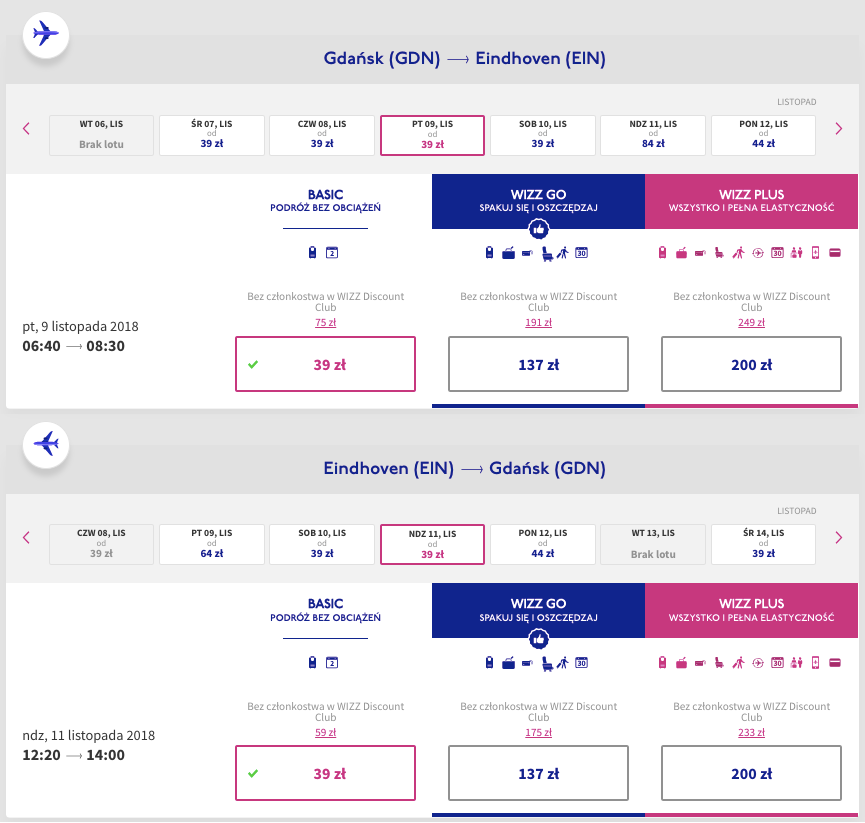The height and width of the screenshot is (823, 865).
Task: Show earlier outbound dates with left arrow
Action: point(26,128)
